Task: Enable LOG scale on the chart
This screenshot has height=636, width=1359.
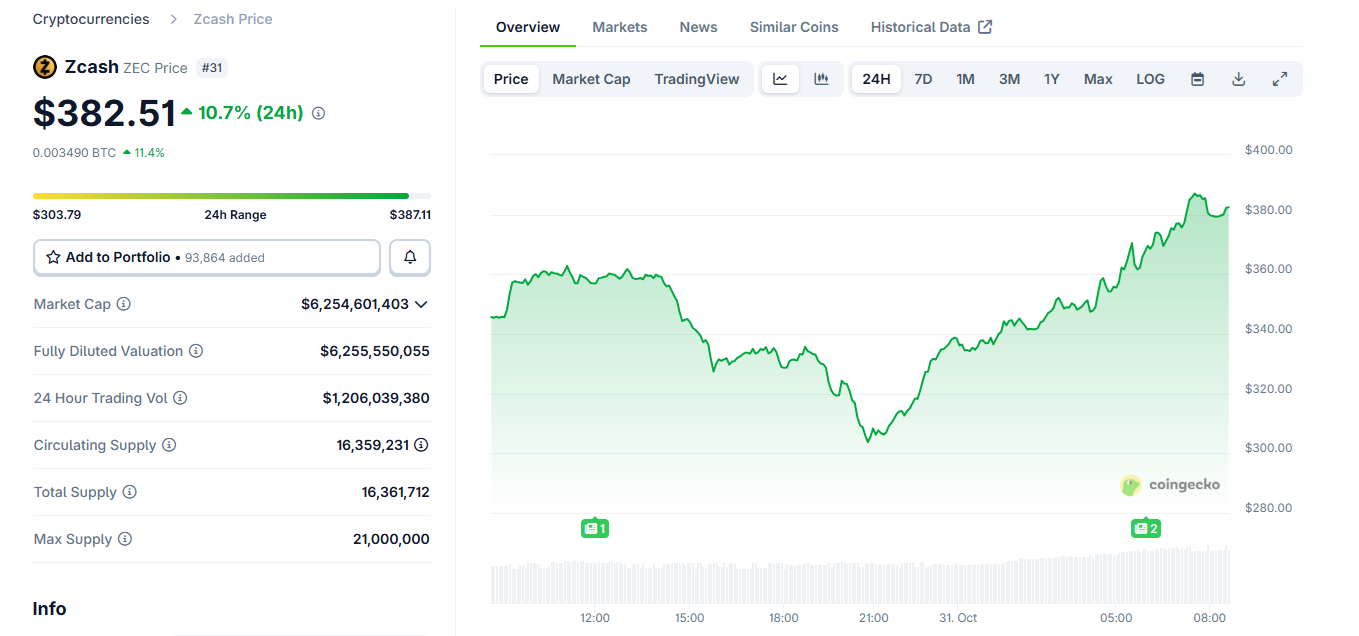Action: 1150,78
